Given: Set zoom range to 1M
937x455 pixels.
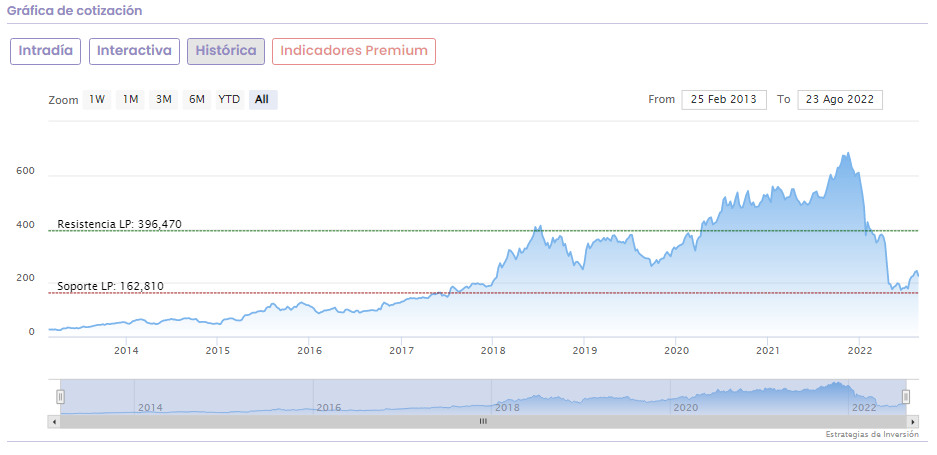Looking at the screenshot, I should point(130,100).
